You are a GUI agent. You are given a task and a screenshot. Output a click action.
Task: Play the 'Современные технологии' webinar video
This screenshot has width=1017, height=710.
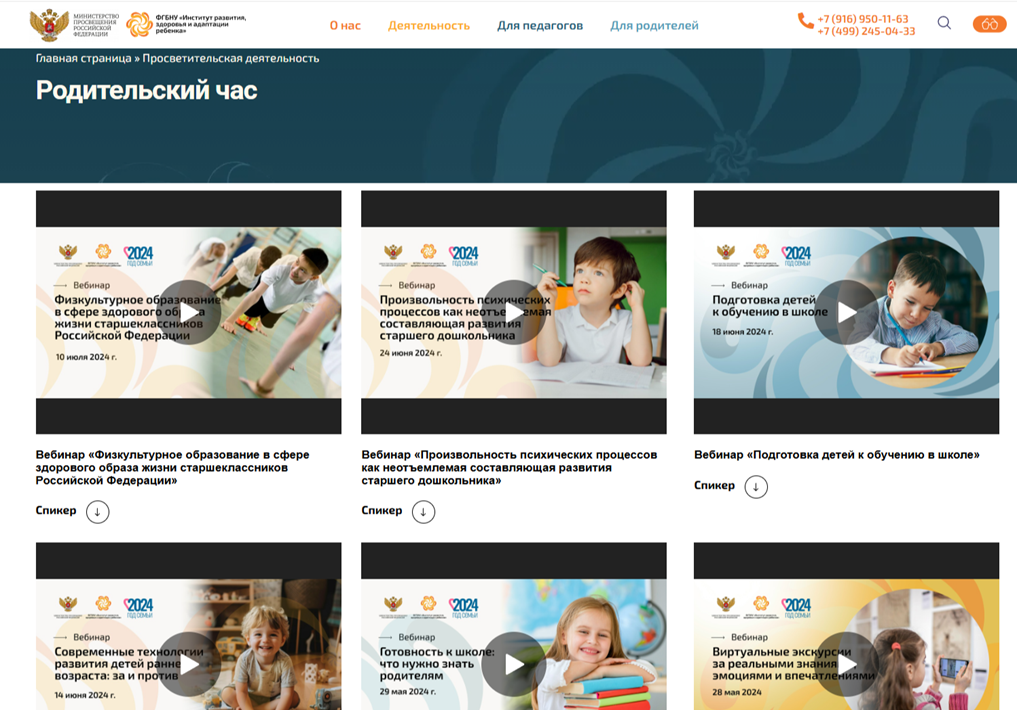tap(189, 664)
